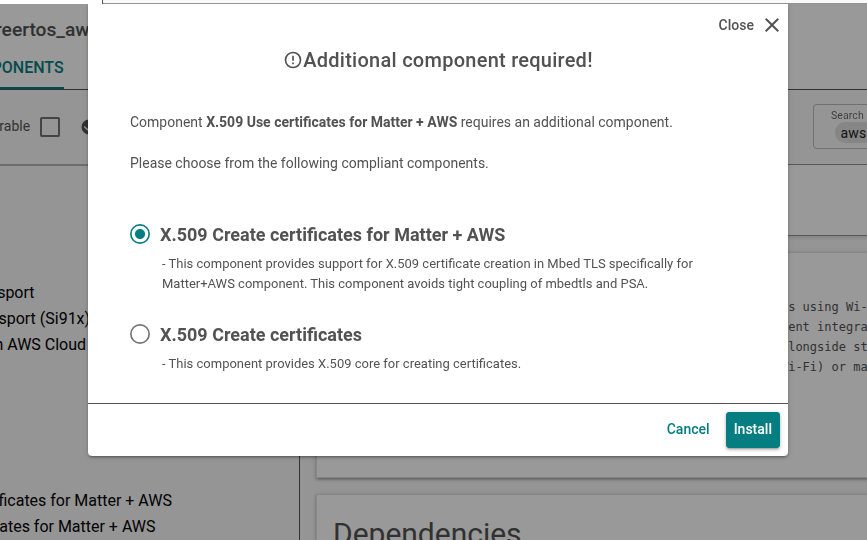Viewport: 867px width, 540px height.
Task: Select the AWS Cloud tree item behind dialog
Action: point(43,344)
